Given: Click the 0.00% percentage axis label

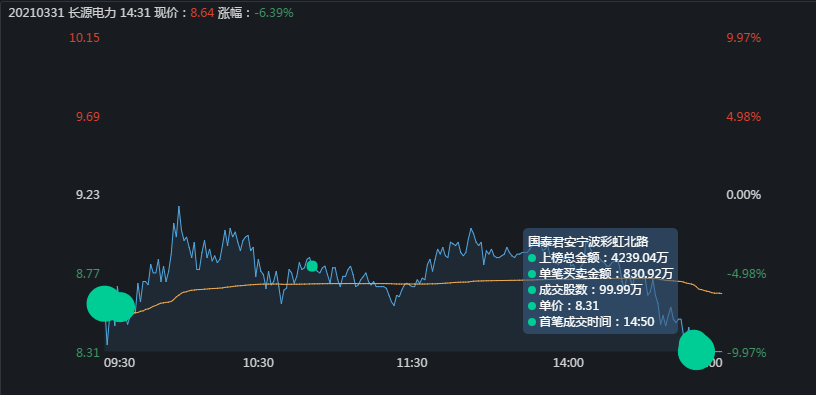Looking at the screenshot, I should click(744, 195).
